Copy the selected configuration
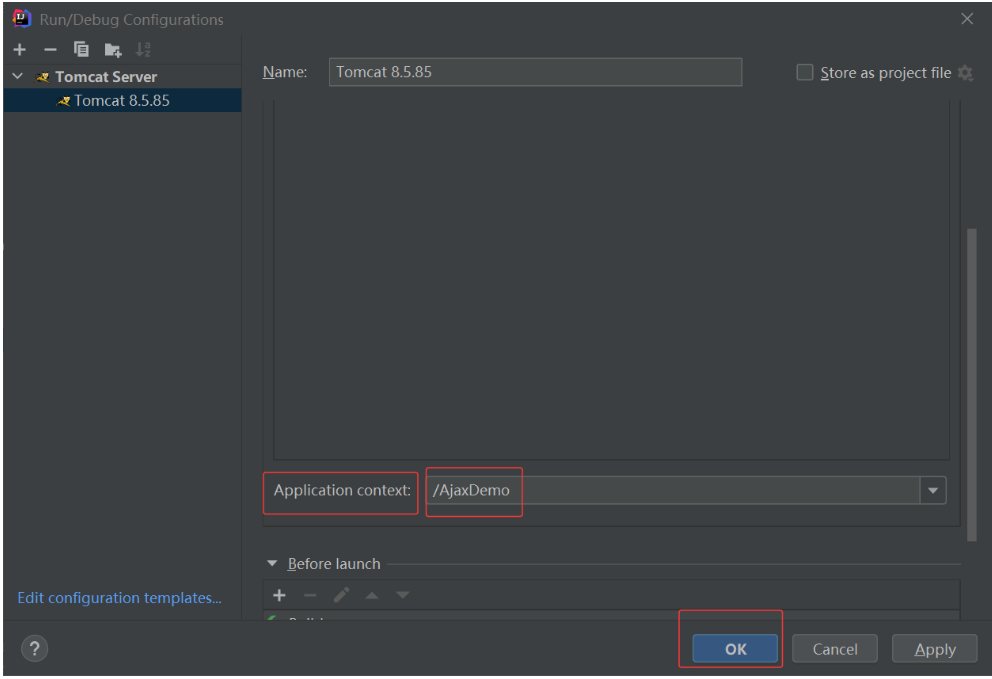Viewport: 992px width, 679px height. [x=81, y=49]
